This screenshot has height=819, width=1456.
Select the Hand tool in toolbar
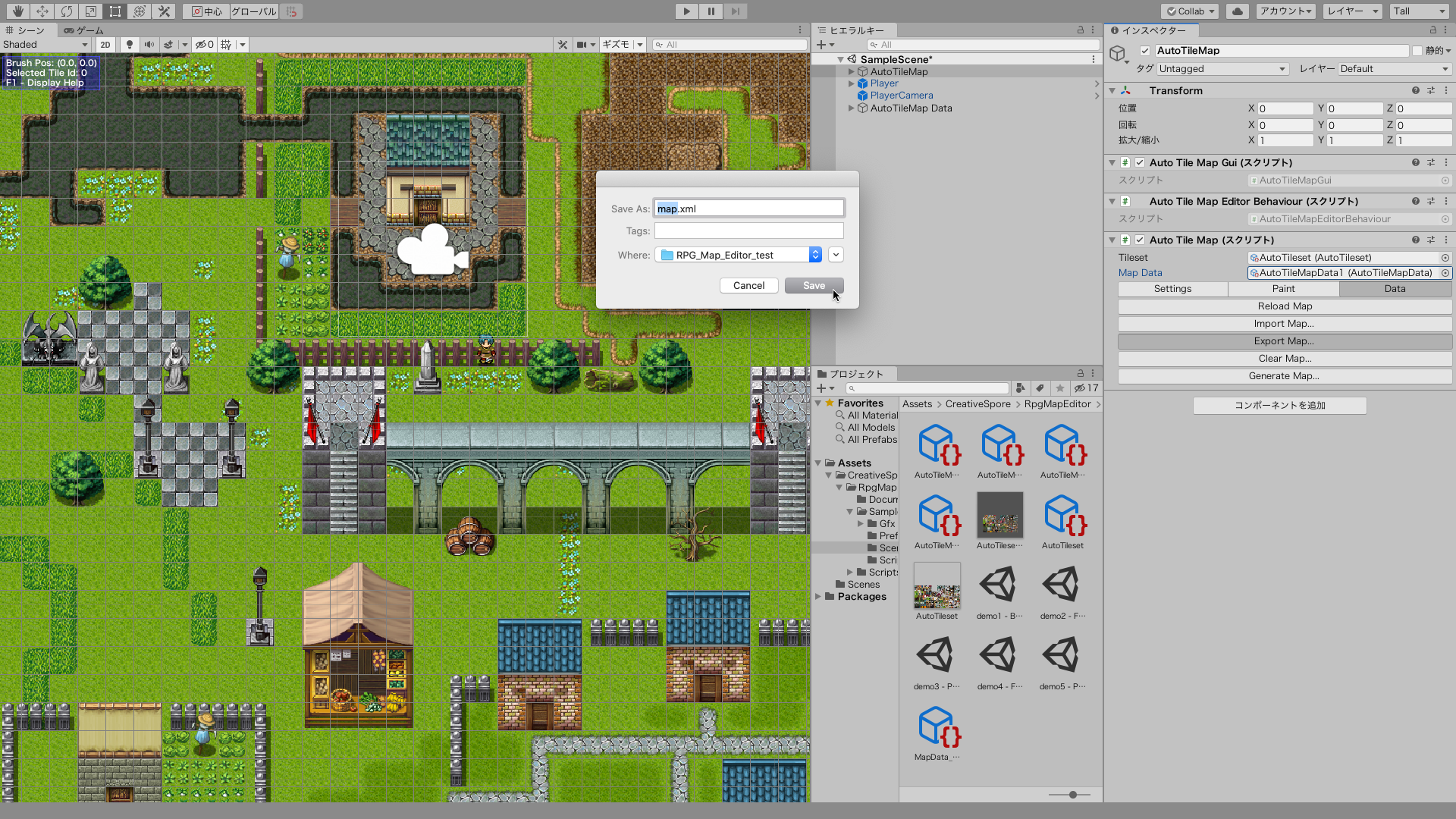pyautogui.click(x=17, y=11)
